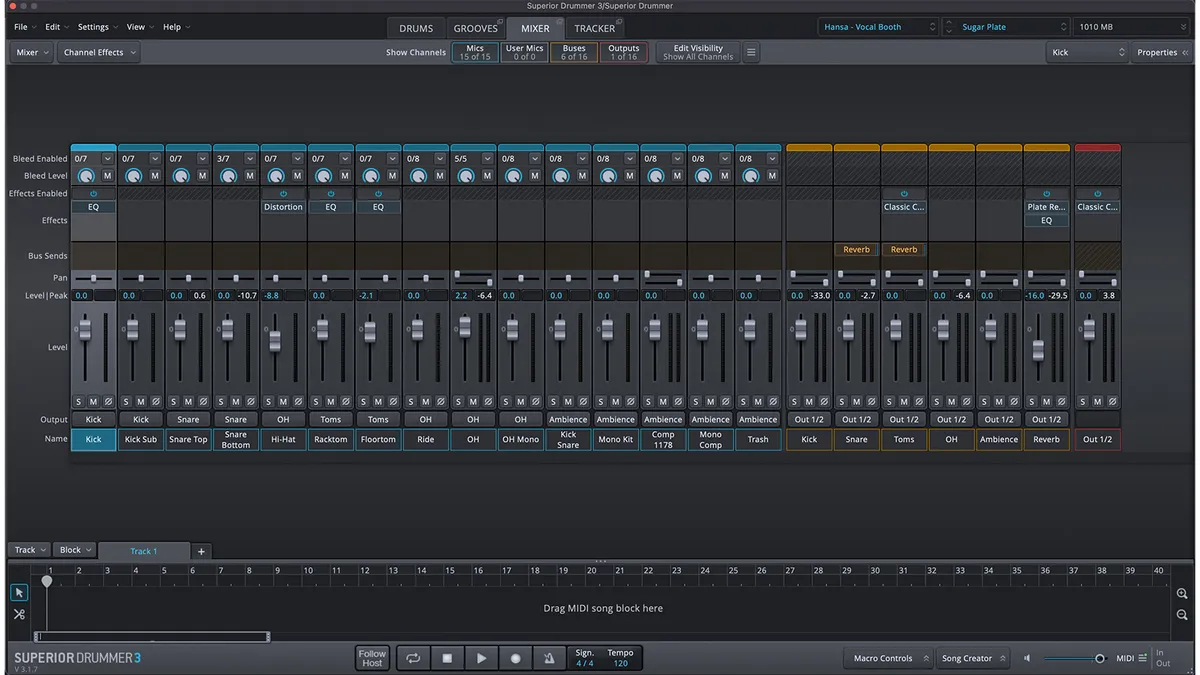Zoom out on the song track timeline
This screenshot has height=675, width=1200.
pos(1183,615)
